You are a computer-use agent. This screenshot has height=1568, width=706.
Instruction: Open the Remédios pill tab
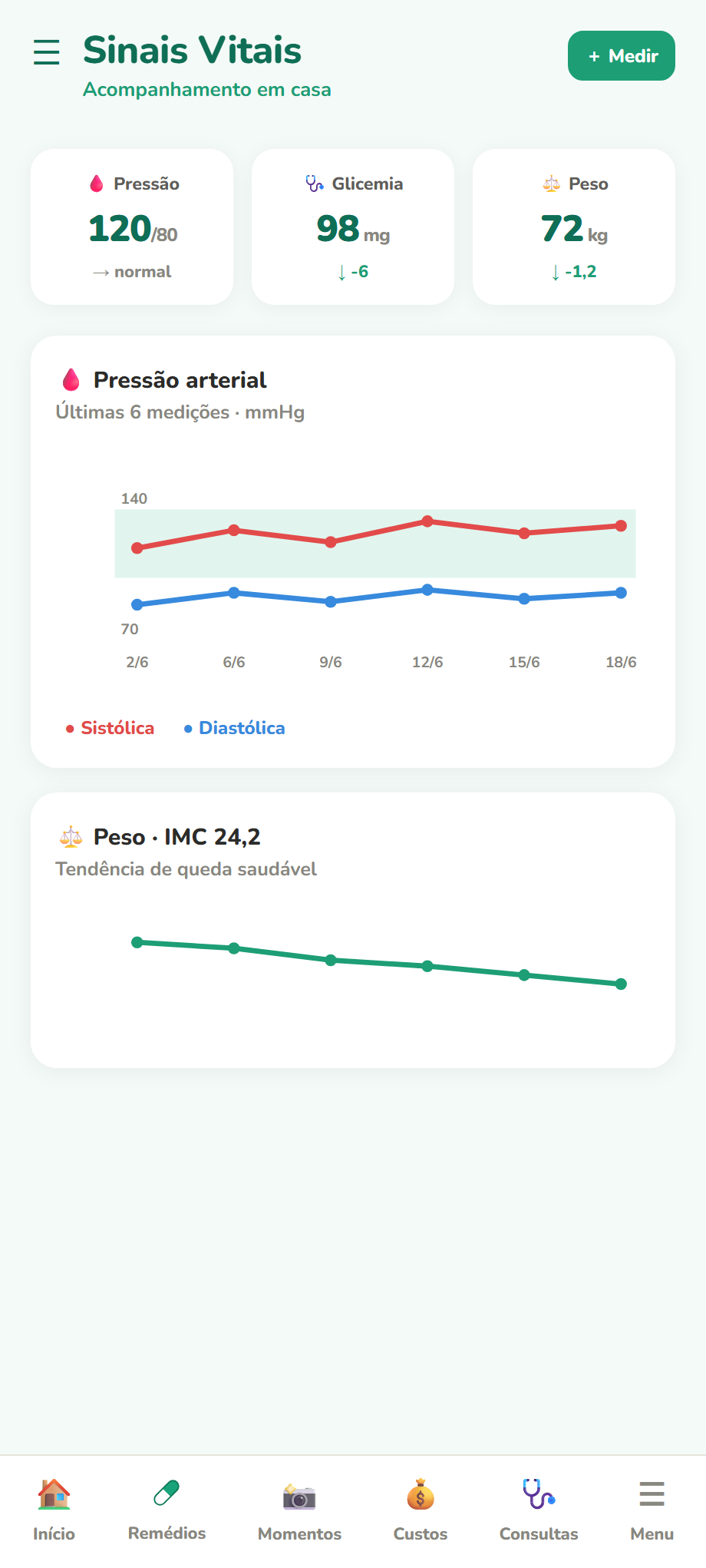[167, 1510]
